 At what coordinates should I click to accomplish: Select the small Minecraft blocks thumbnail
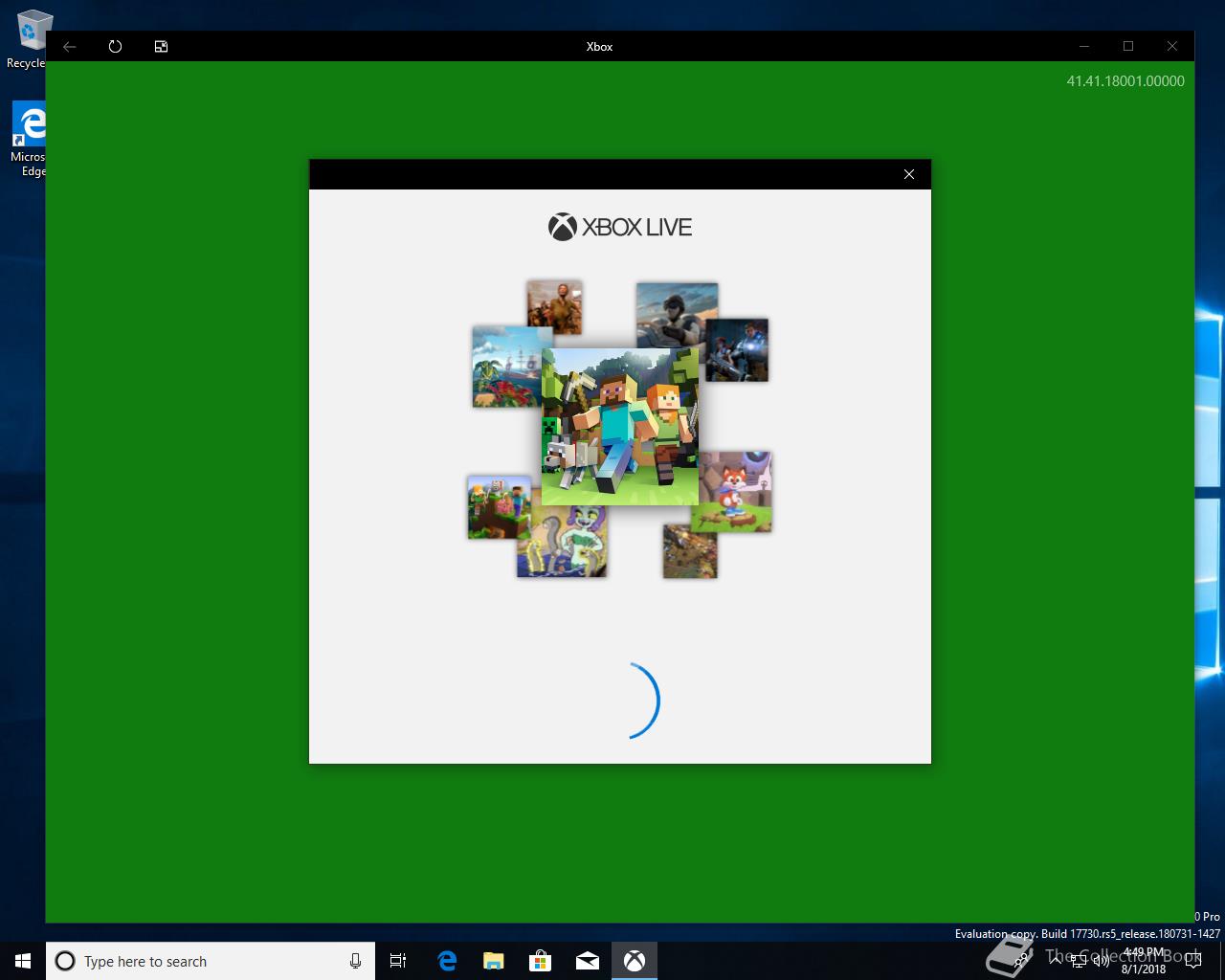coord(499,507)
